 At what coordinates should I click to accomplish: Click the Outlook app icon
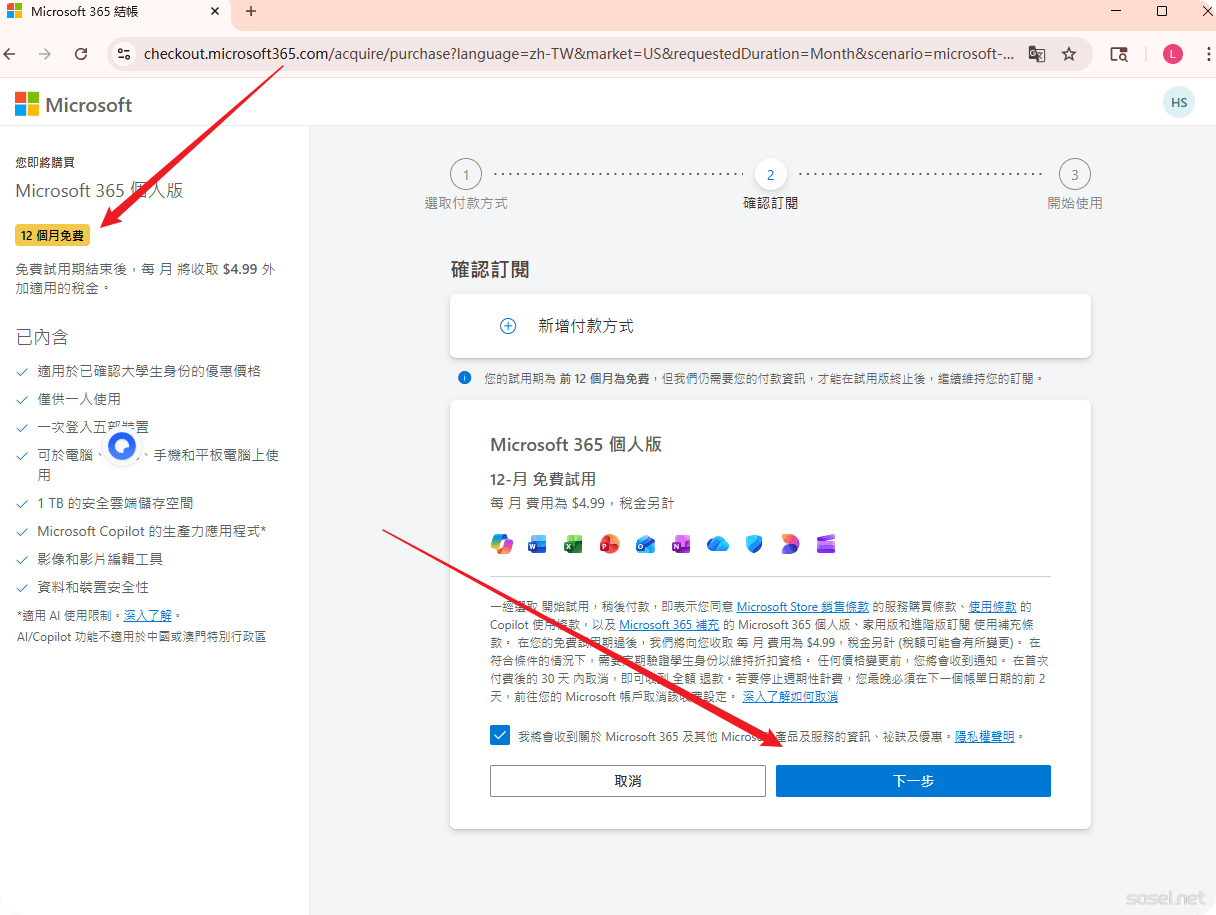[x=645, y=544]
